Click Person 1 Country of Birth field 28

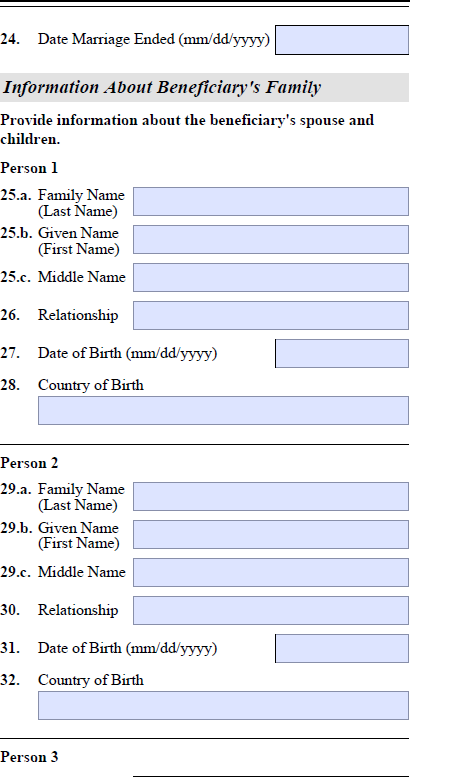(x=224, y=410)
